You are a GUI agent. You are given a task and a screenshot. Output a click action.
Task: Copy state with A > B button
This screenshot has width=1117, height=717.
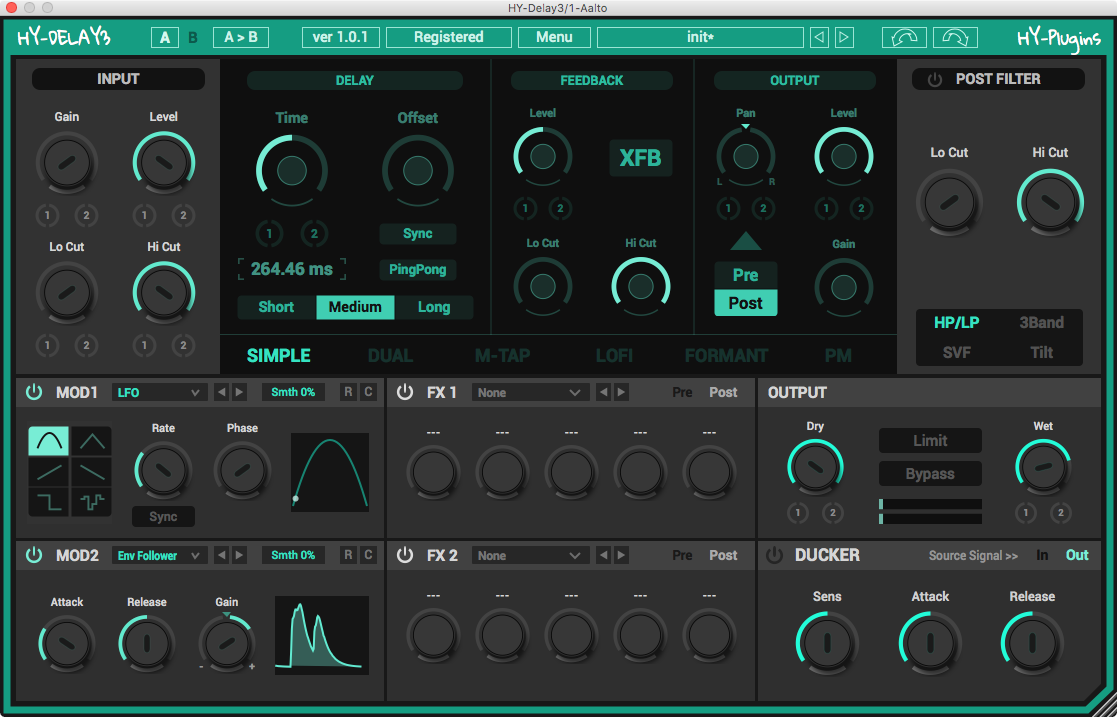(x=241, y=37)
